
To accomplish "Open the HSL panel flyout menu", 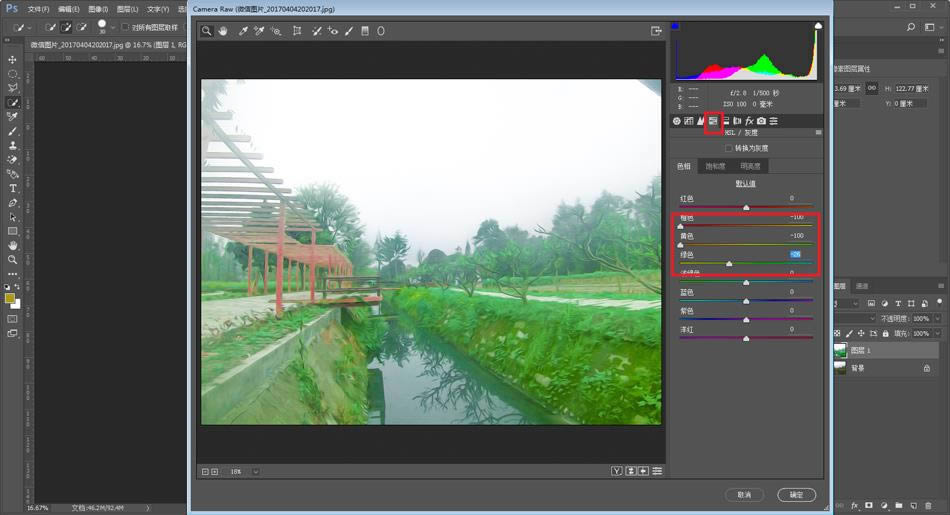I will [818, 132].
